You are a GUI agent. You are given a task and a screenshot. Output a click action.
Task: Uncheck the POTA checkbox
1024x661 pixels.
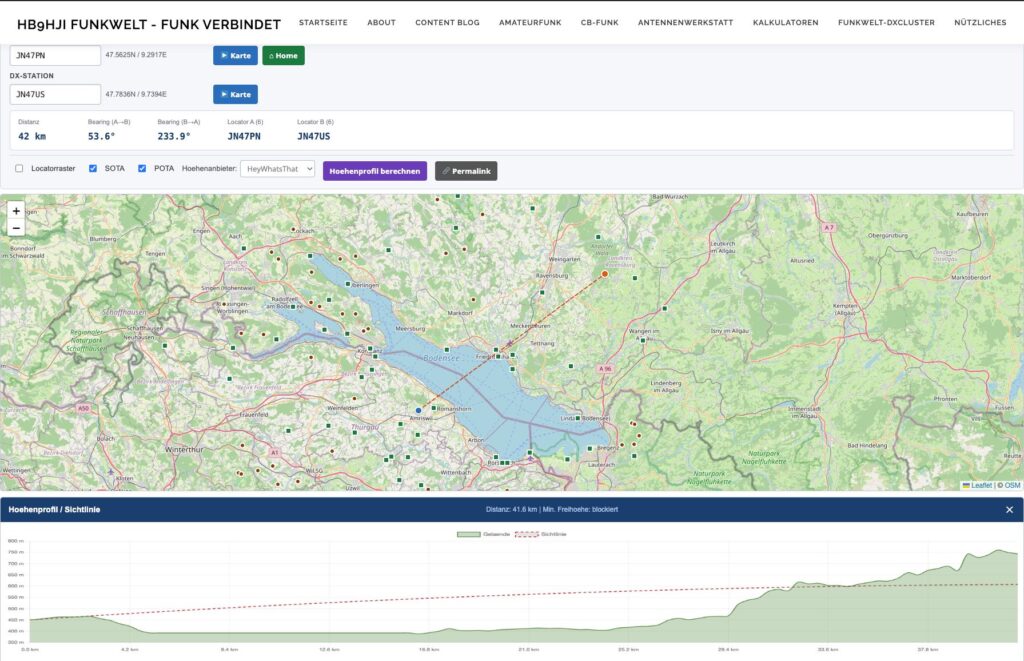pyautogui.click(x=142, y=169)
